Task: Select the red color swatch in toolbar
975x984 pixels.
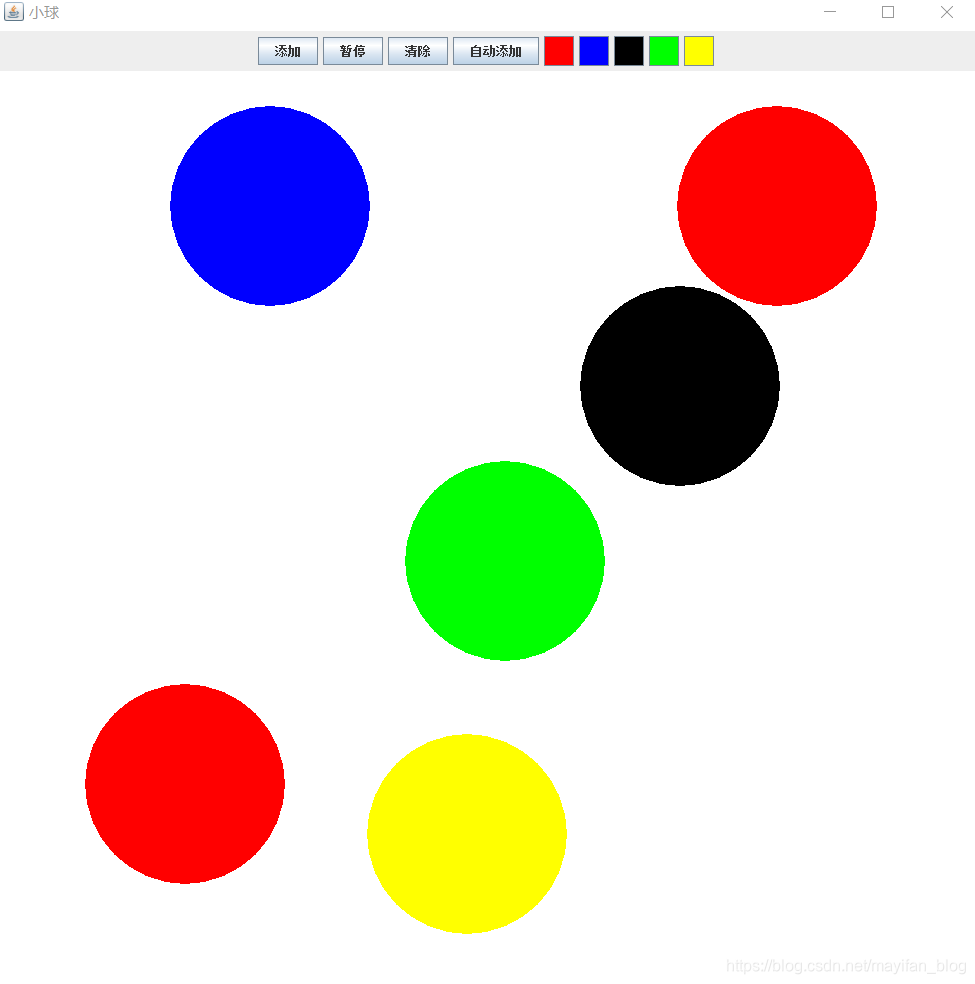Action: (559, 51)
